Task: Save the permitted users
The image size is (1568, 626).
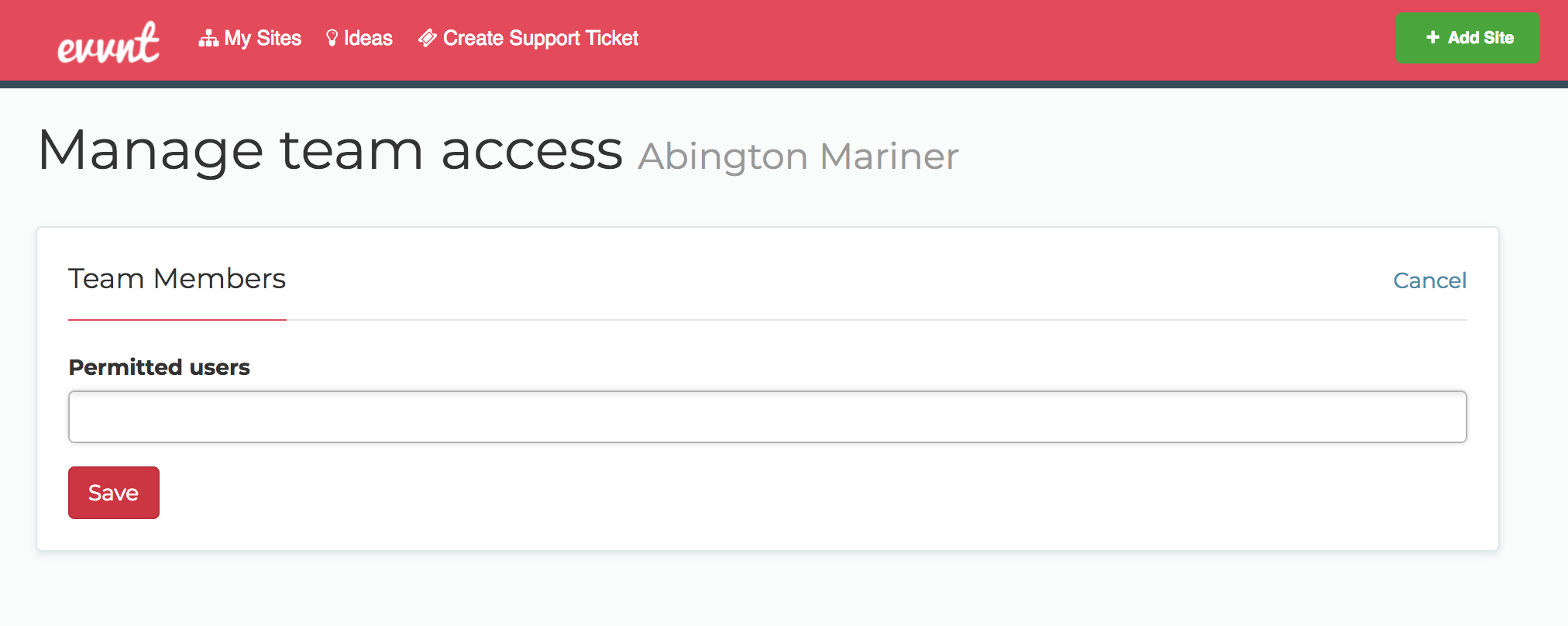Action: coord(114,493)
